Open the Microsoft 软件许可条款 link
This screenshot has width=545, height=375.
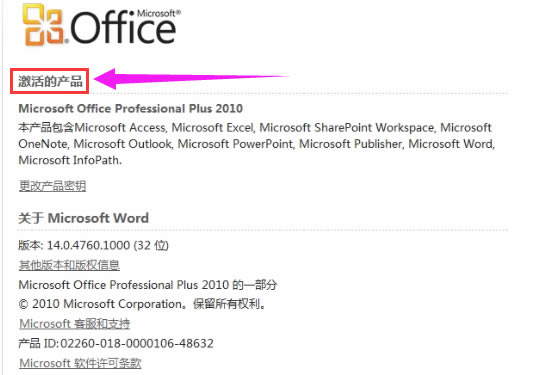(80, 363)
